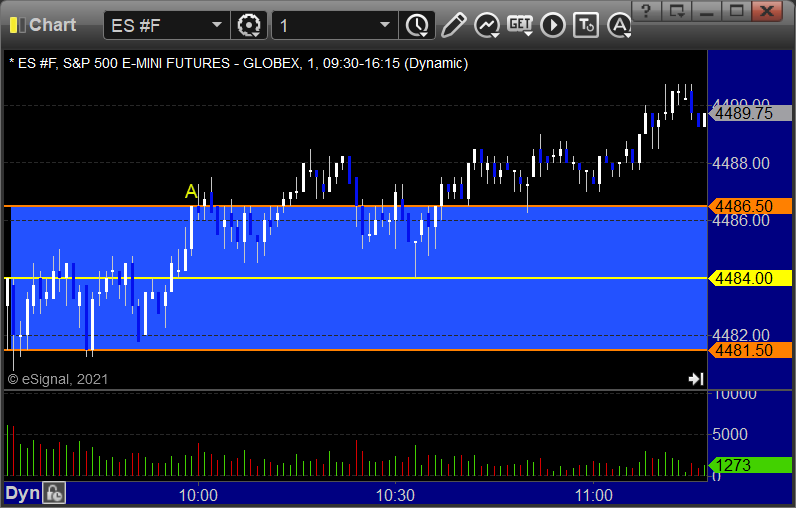Maximize the Chart window
This screenshot has width=796, height=508.
(x=737, y=11)
